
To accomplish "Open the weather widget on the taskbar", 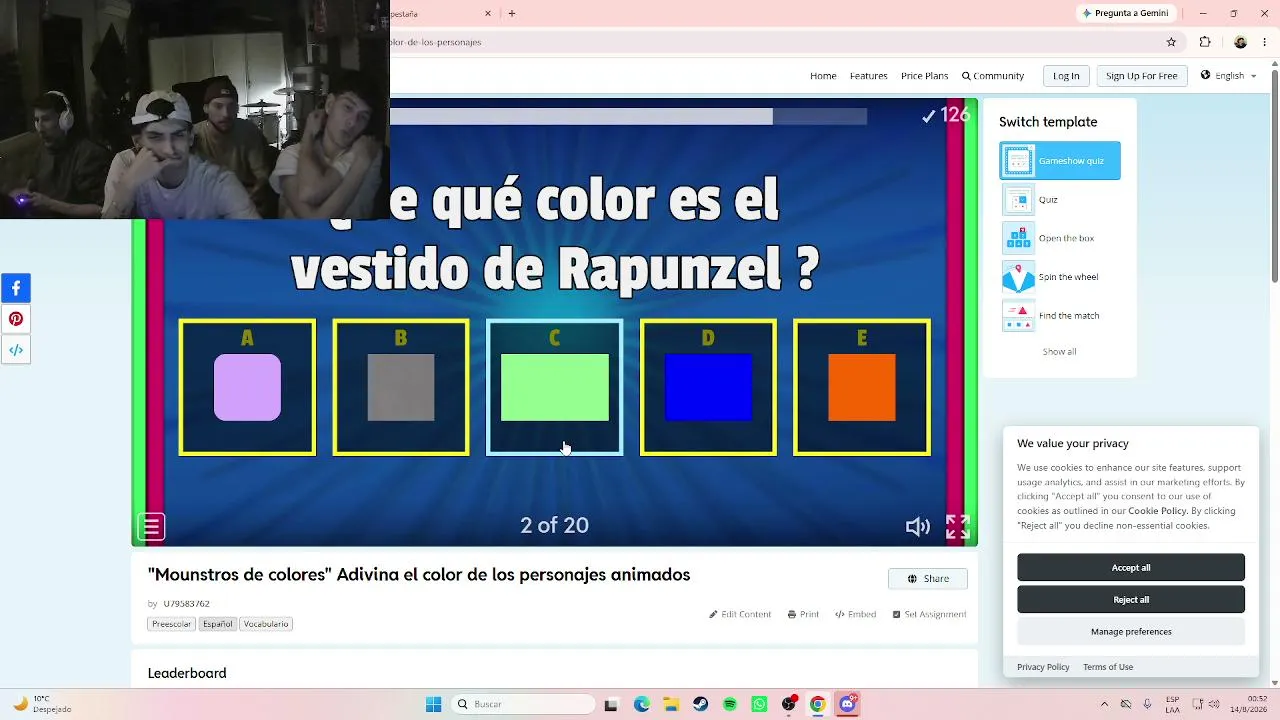I will [42, 704].
